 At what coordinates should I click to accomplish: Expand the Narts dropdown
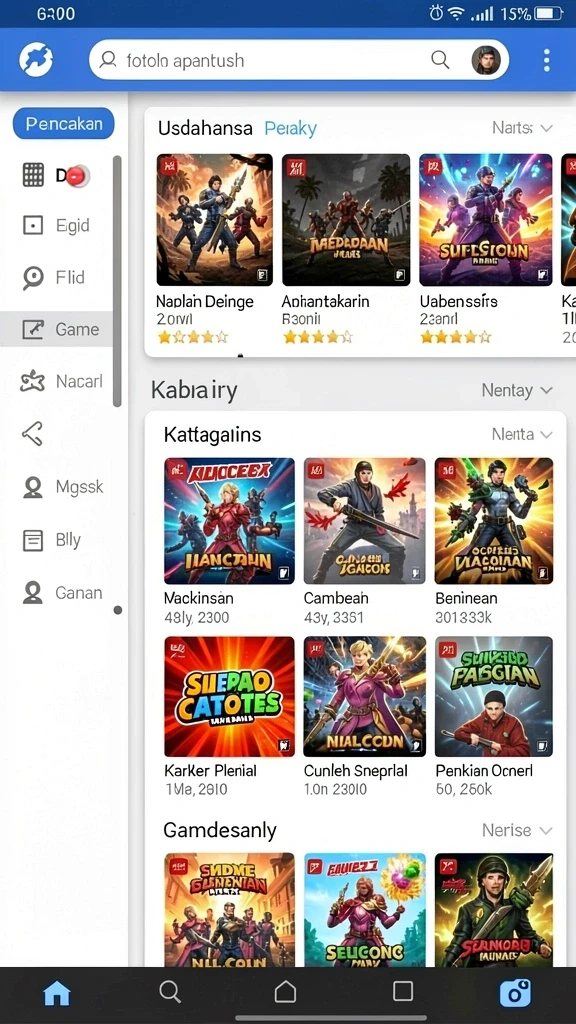tap(522, 128)
